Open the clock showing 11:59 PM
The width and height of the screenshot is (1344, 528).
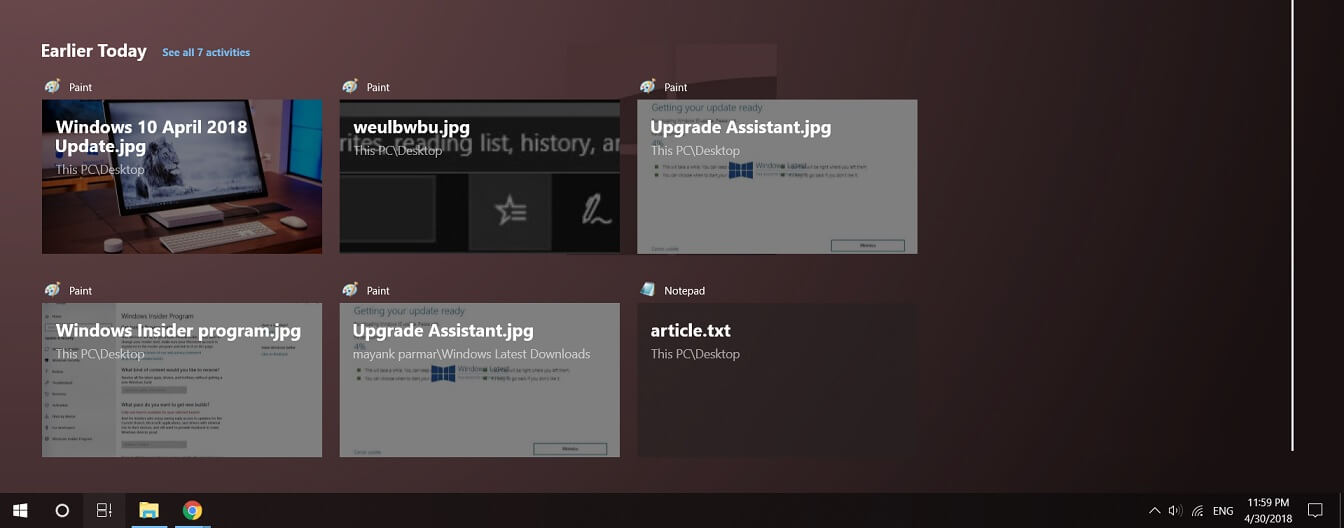coord(1268,510)
